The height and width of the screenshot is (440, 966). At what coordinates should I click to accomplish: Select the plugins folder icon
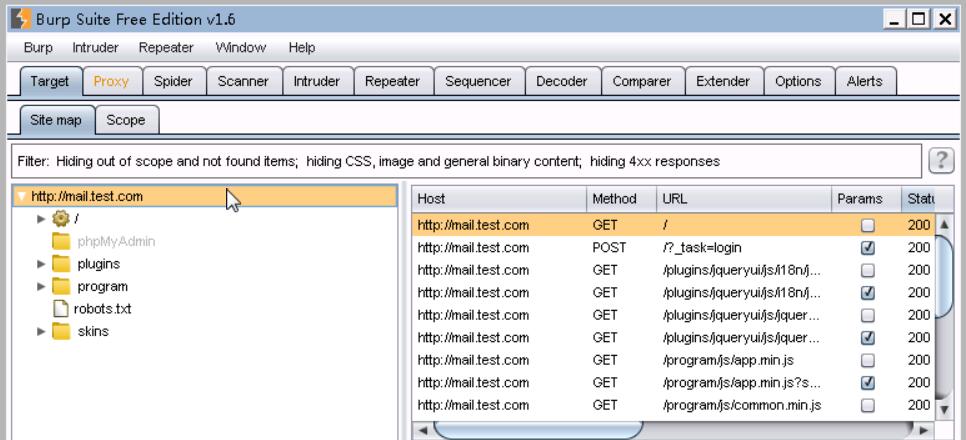(61, 264)
